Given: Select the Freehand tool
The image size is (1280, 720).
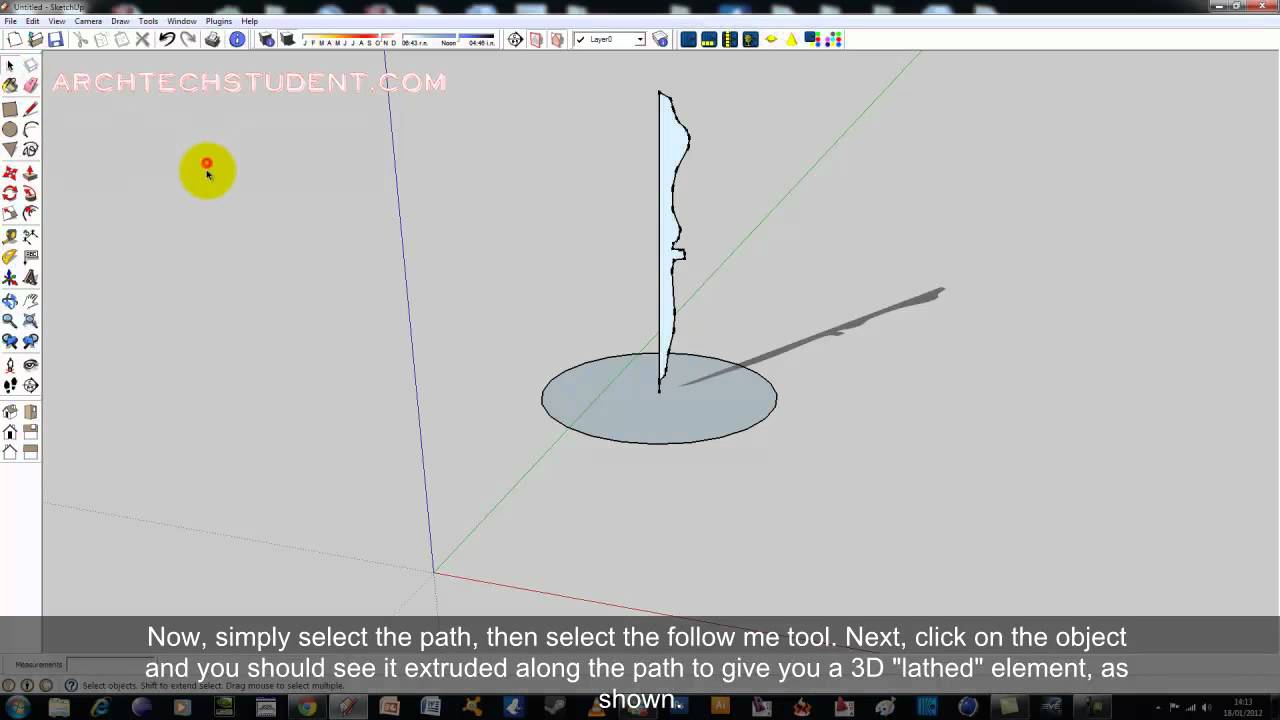Looking at the screenshot, I should point(31,150).
